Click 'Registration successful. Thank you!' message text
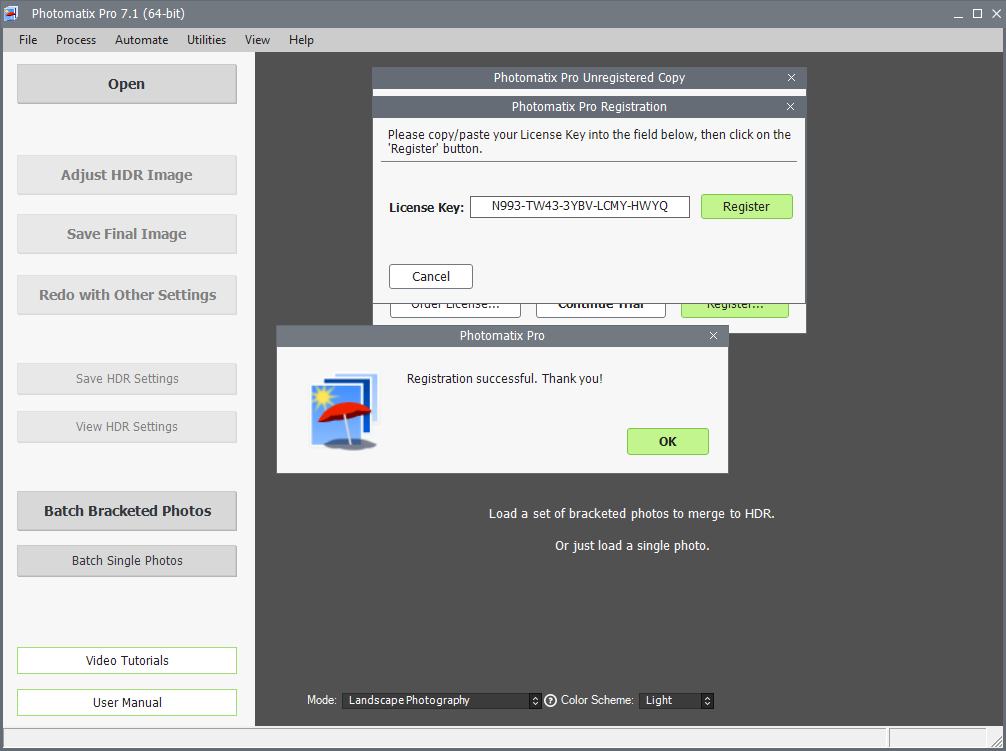This screenshot has width=1006, height=751. [504, 379]
